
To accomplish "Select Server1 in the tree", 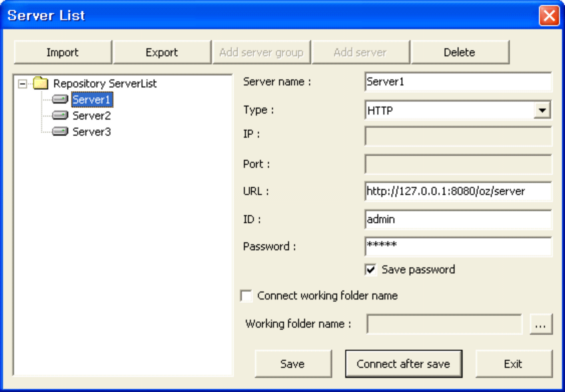I will 92,100.
